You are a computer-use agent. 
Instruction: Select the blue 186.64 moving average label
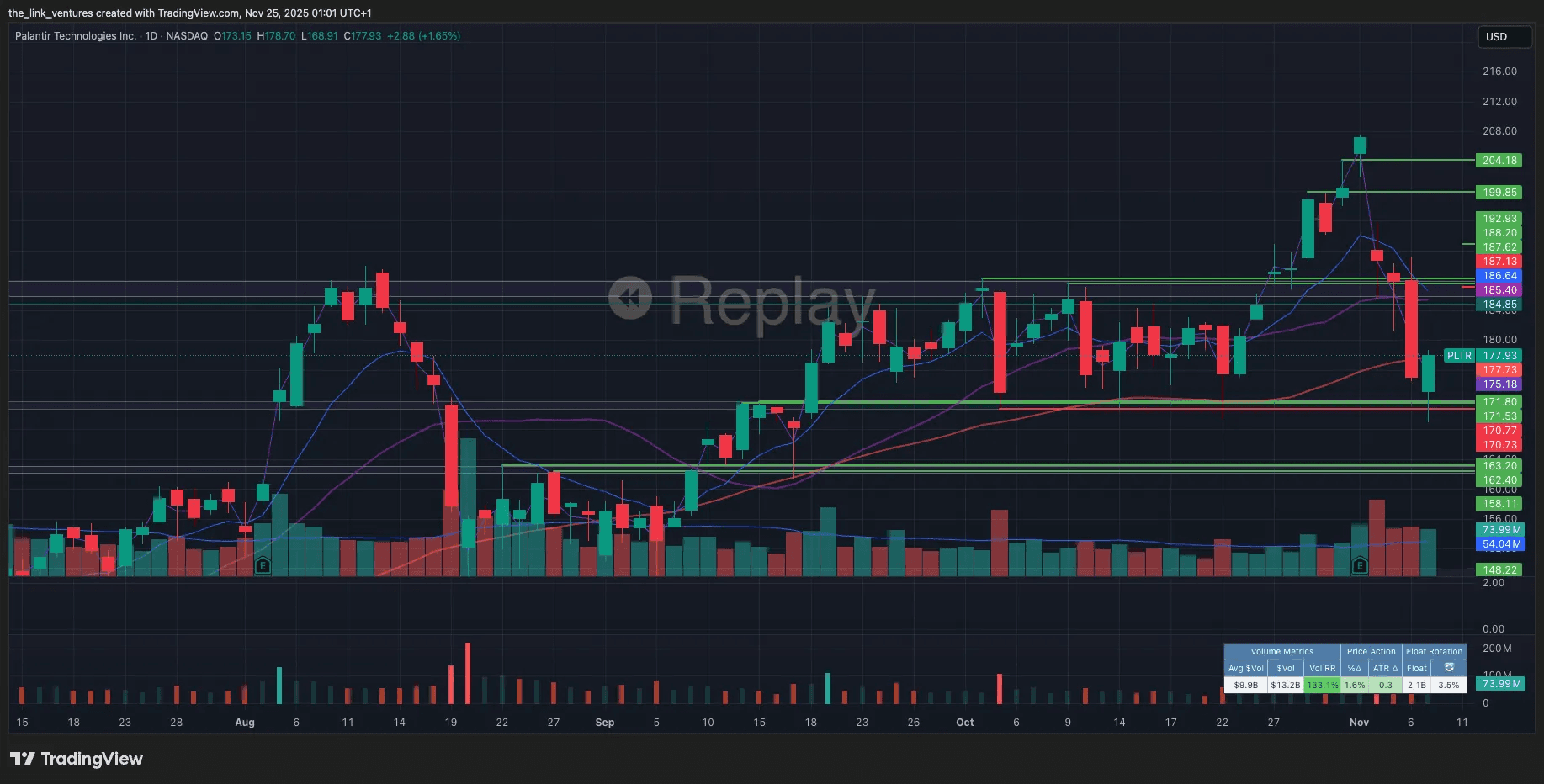(1499, 276)
